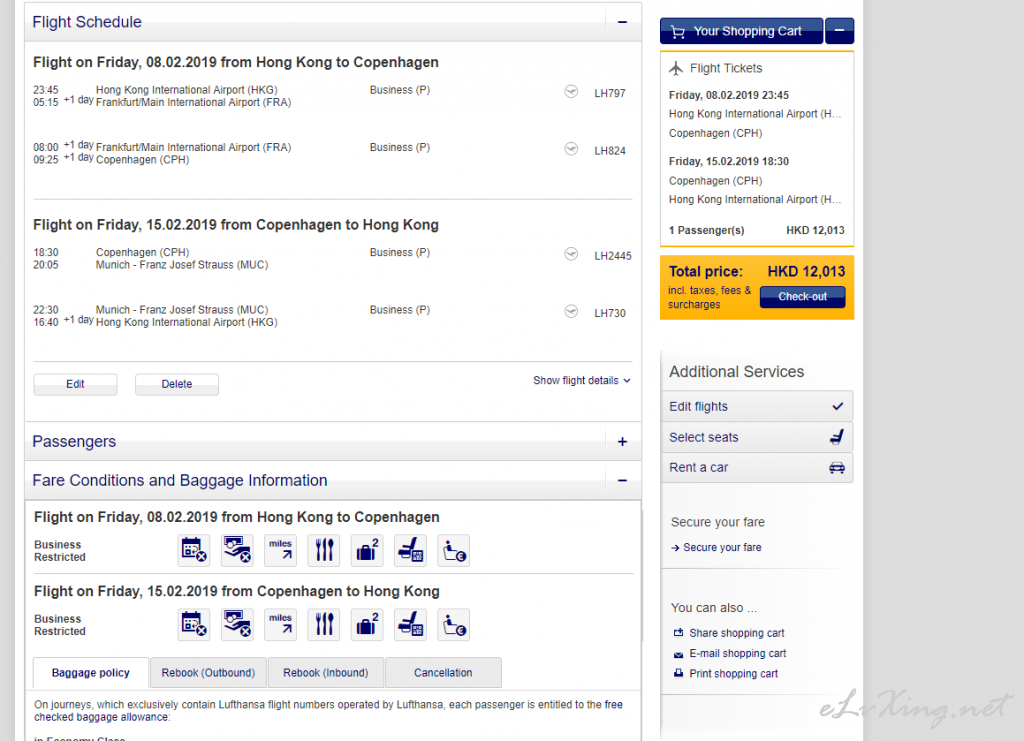
Task: Click Share shopping cart link
Action: point(737,633)
